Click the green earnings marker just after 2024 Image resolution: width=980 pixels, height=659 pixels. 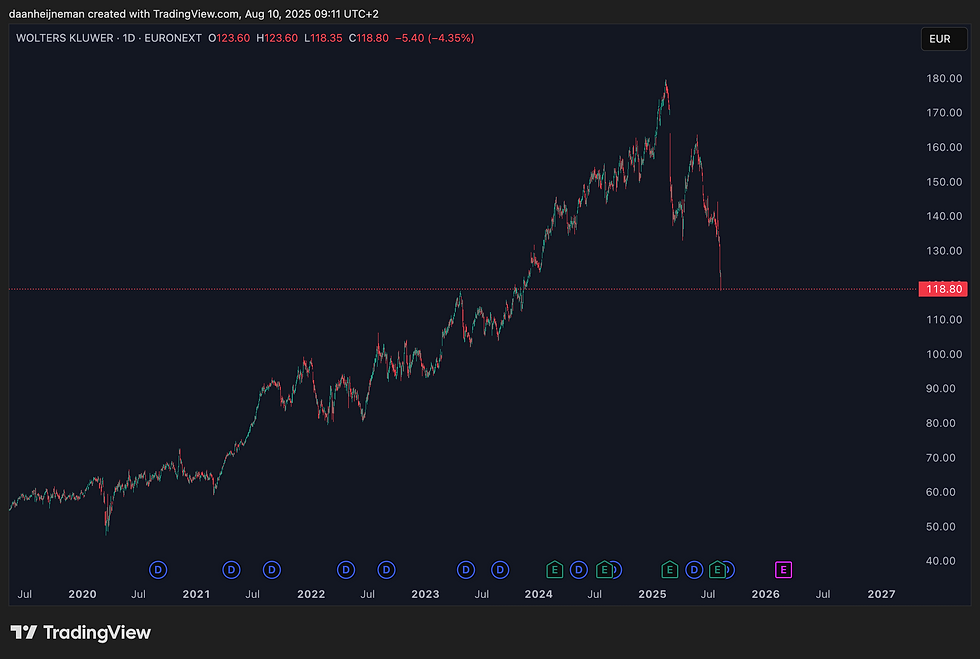[x=554, y=570]
